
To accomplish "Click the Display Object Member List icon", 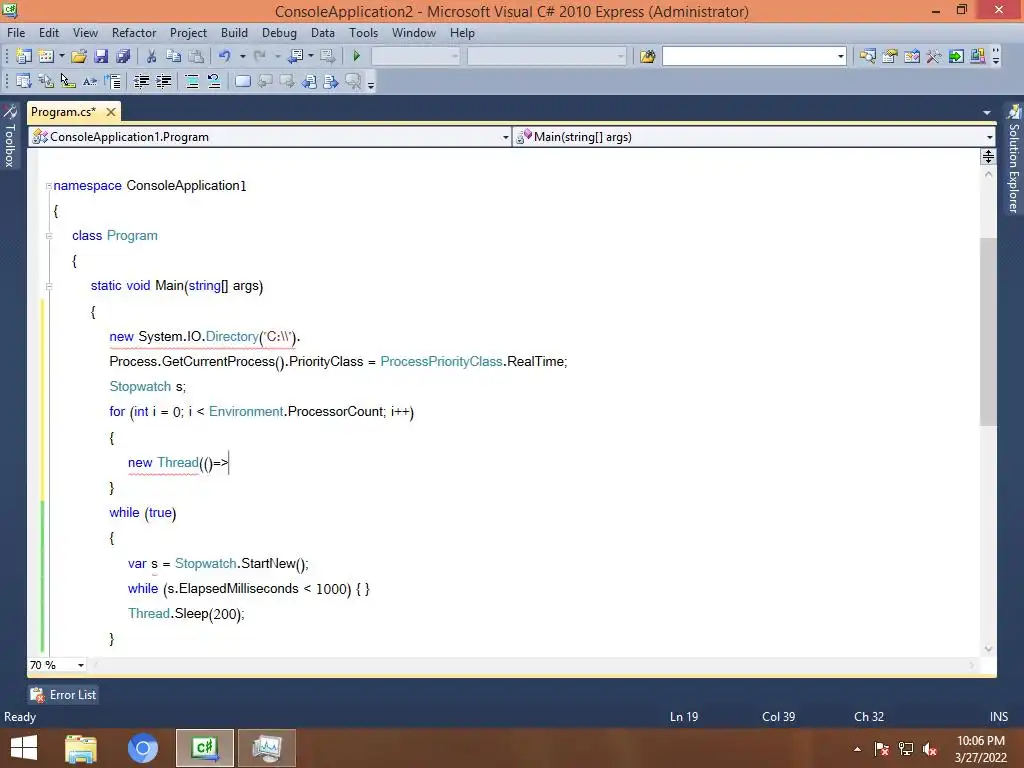I will click(x=24, y=81).
